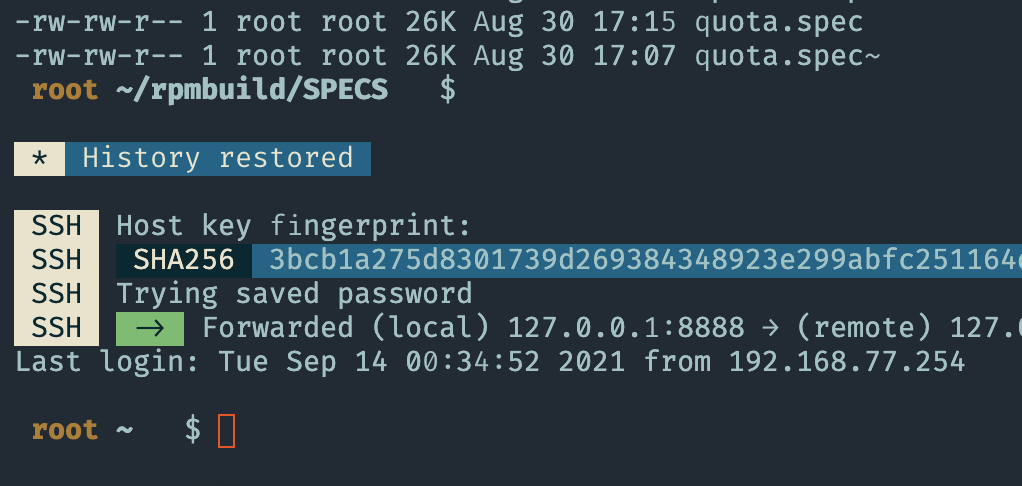The height and width of the screenshot is (486, 1022).
Task: Click the 127.0.0.1:8888 local forward address
Action: [626, 328]
